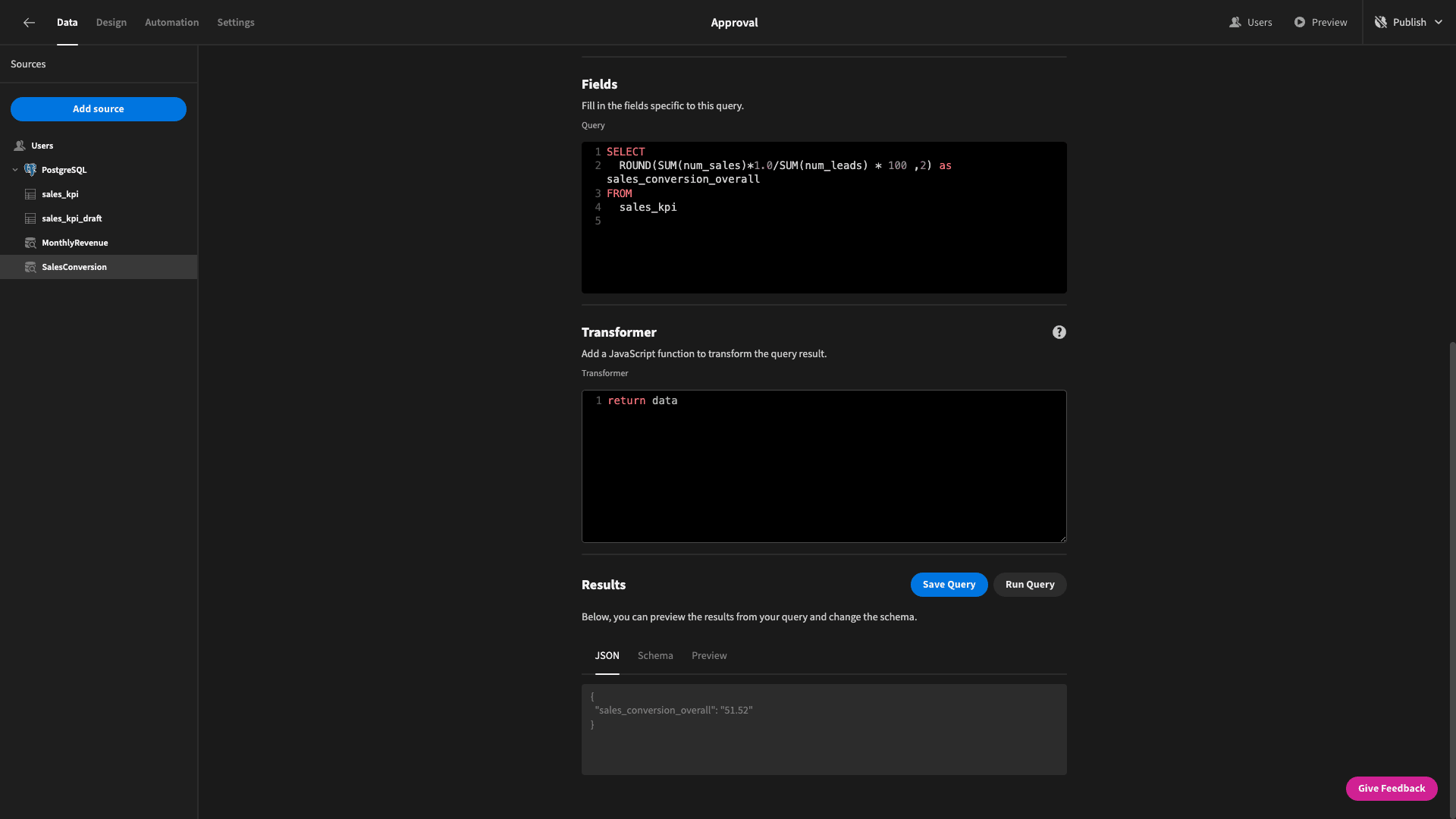Click the Sources heading
Viewport: 1456px width, 819px height.
click(28, 64)
